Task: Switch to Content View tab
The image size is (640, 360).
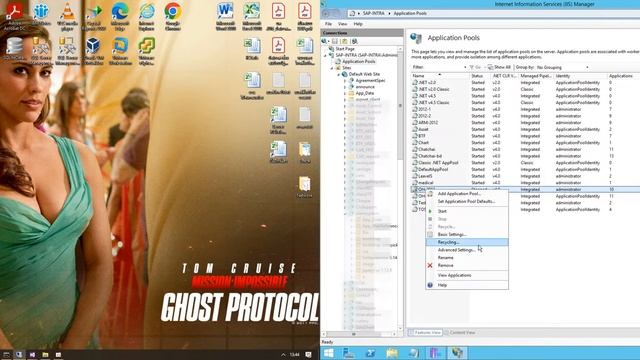Action: point(460,333)
